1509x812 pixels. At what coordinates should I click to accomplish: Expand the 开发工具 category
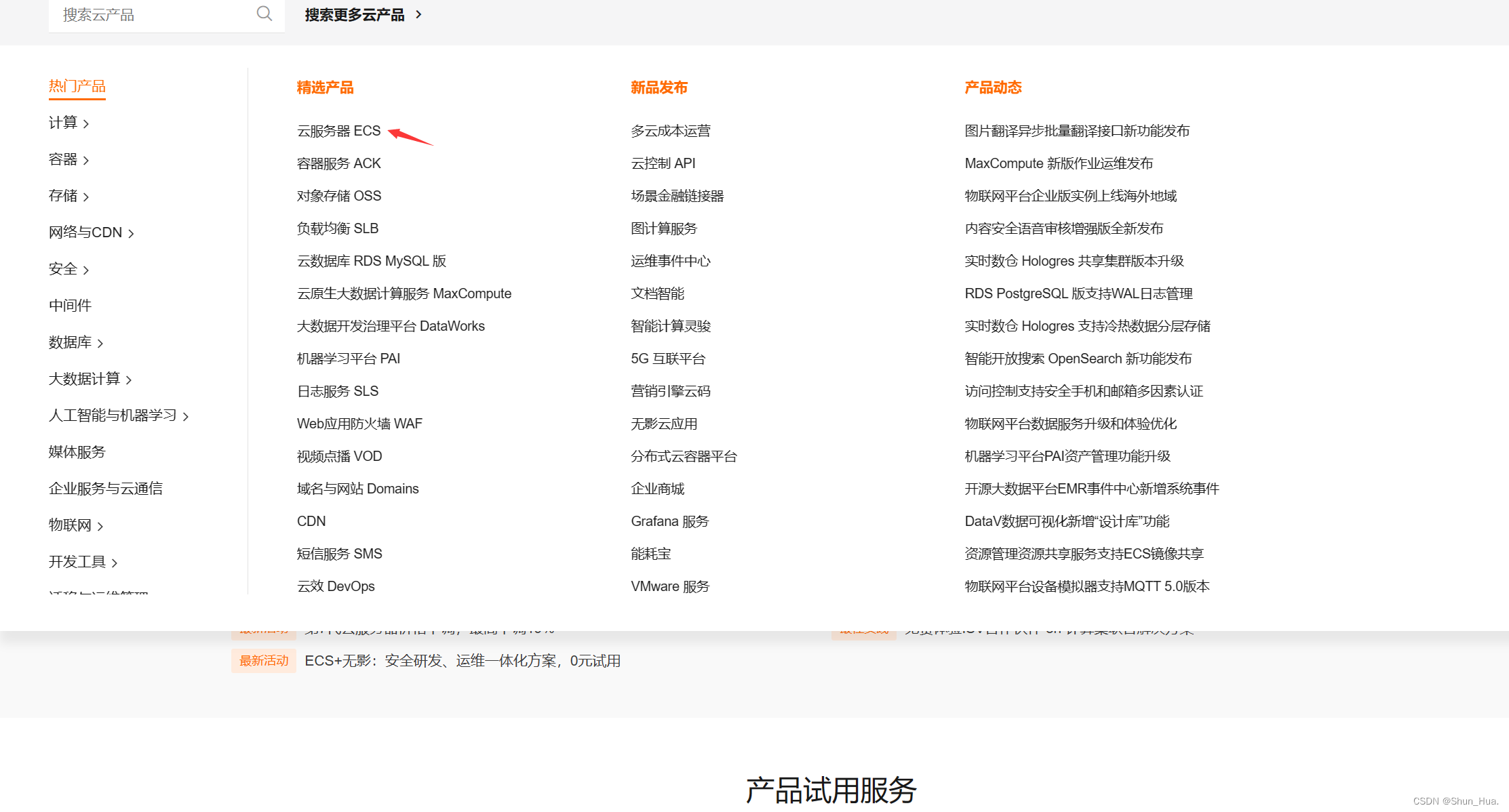click(x=83, y=562)
